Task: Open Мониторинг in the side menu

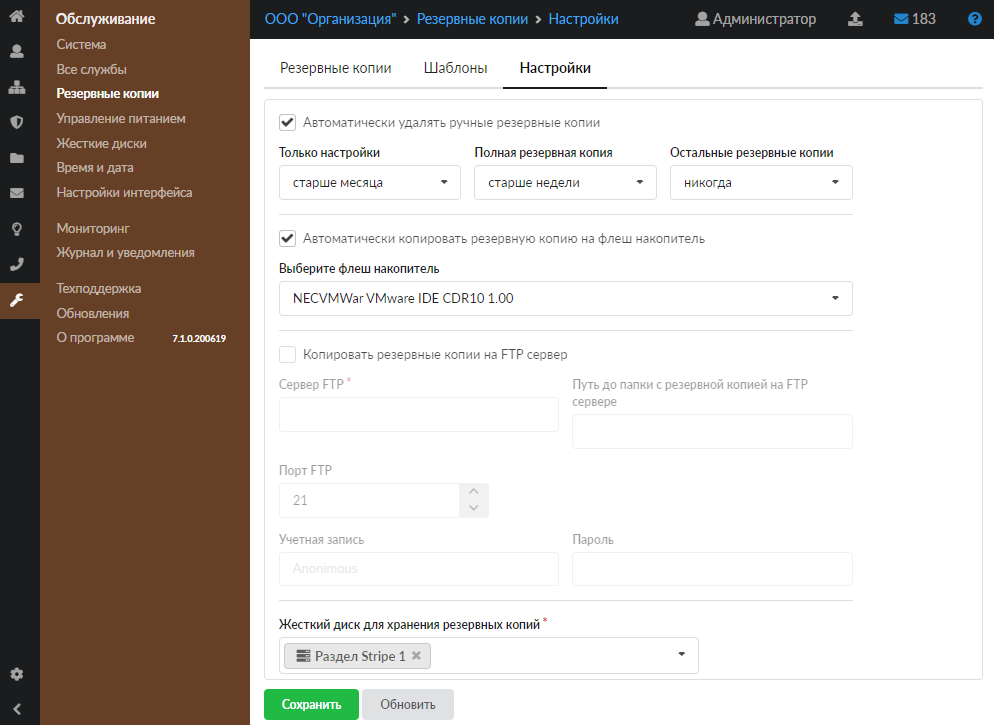Action: [x=93, y=228]
